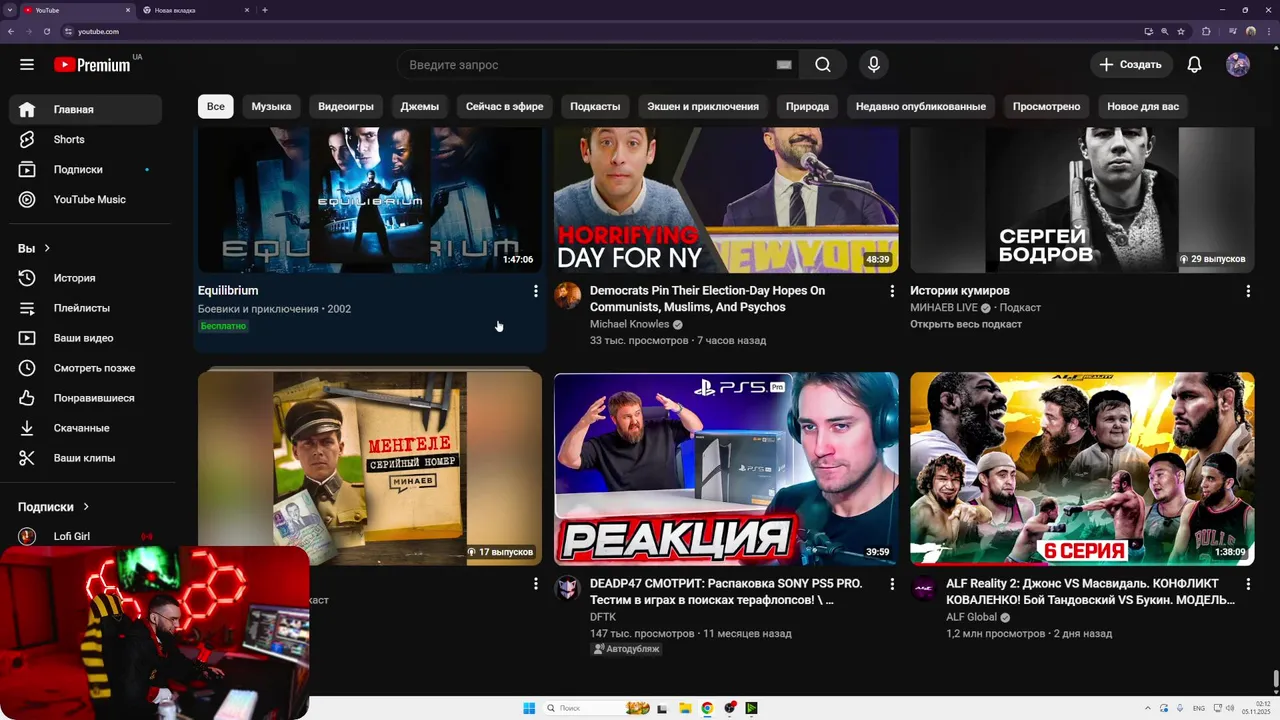
Task: Open the on-screen keyboard in search box
Action: pos(784,65)
